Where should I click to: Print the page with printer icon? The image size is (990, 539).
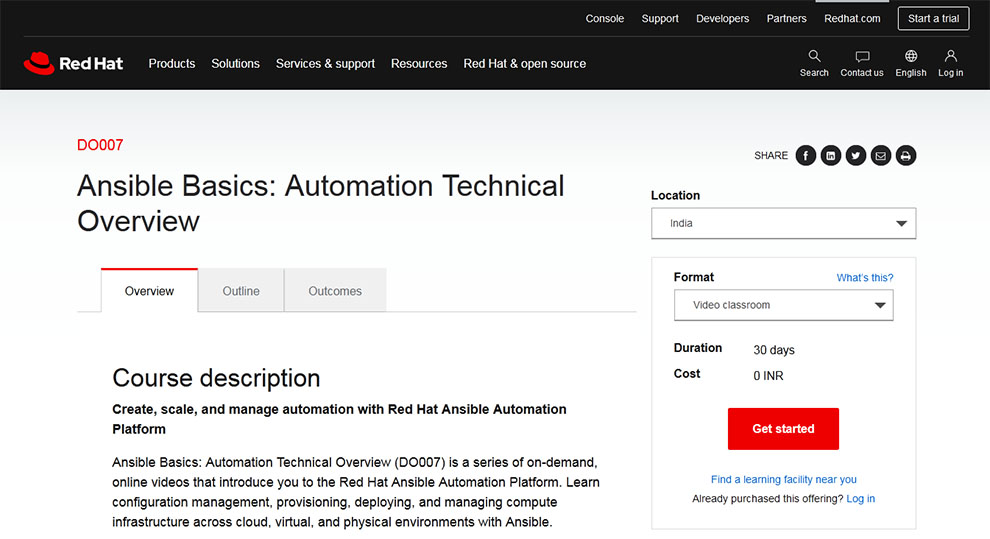(x=905, y=155)
